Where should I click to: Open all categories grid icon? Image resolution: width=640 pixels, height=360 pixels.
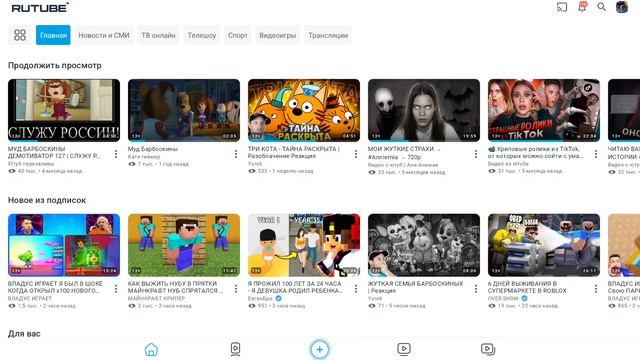tap(20, 35)
